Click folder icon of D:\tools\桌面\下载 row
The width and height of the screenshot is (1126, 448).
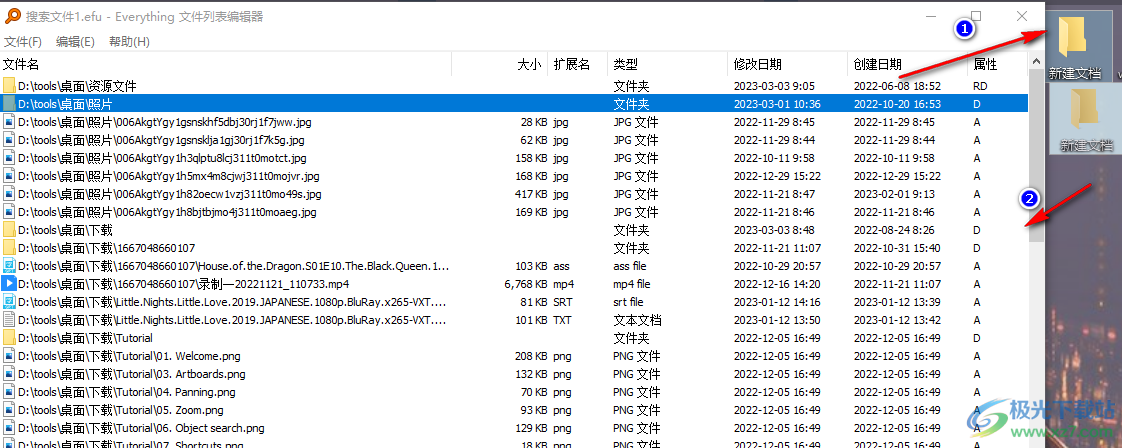point(9,230)
